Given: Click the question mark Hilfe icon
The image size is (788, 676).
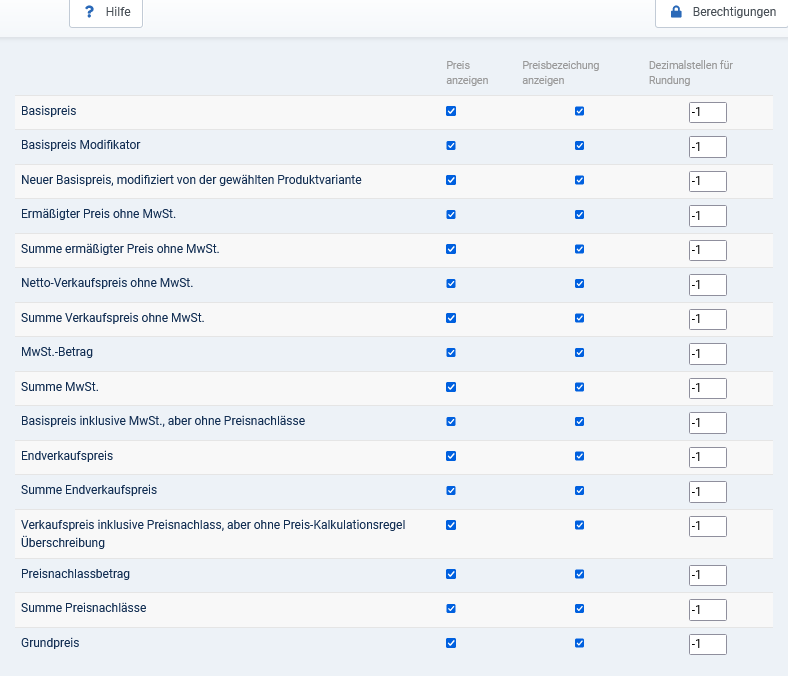Looking at the screenshot, I should tap(89, 12).
